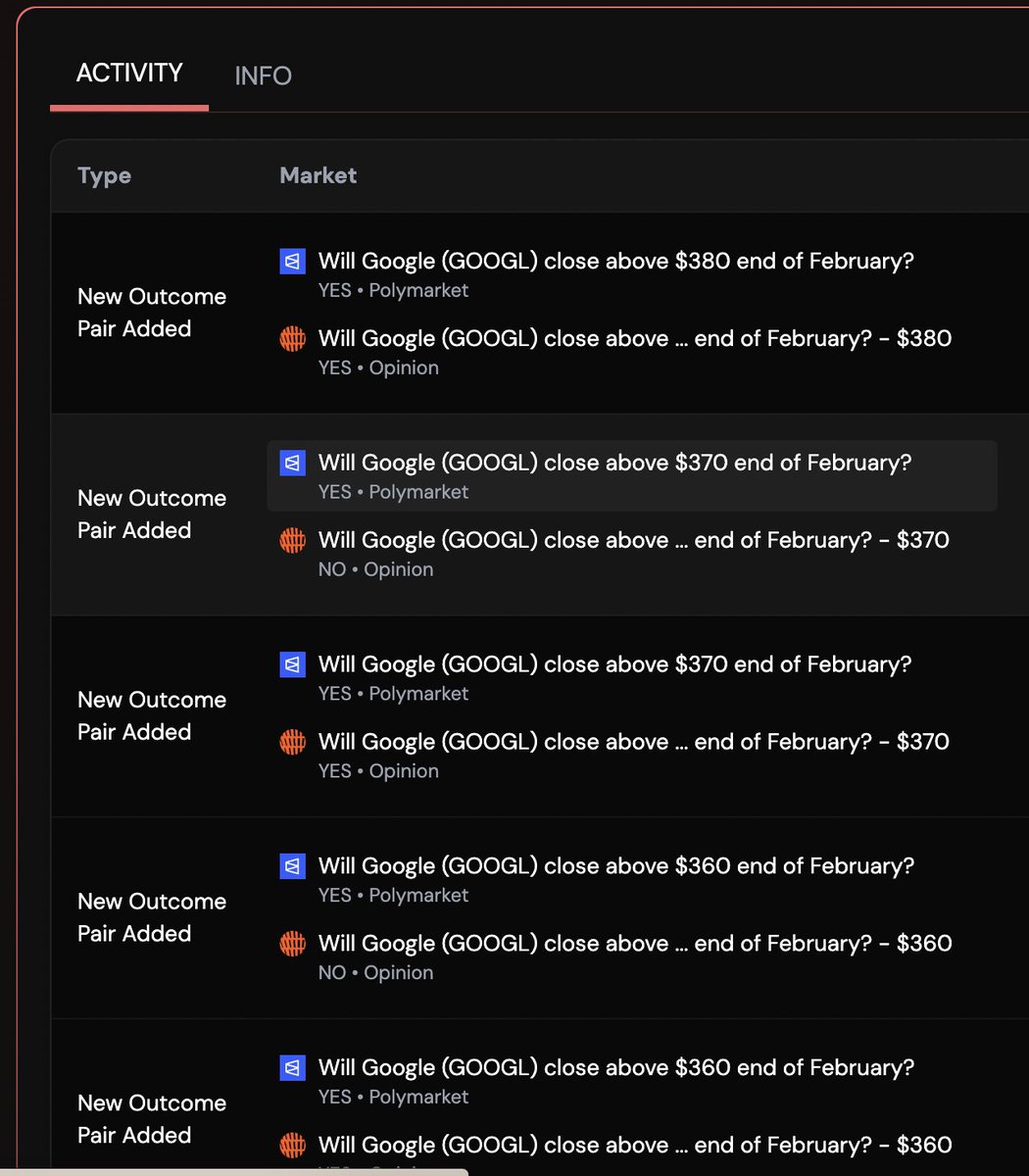
Task: Open Opinion '- $370' title above 'YES • Opinion'
Action: click(634, 743)
